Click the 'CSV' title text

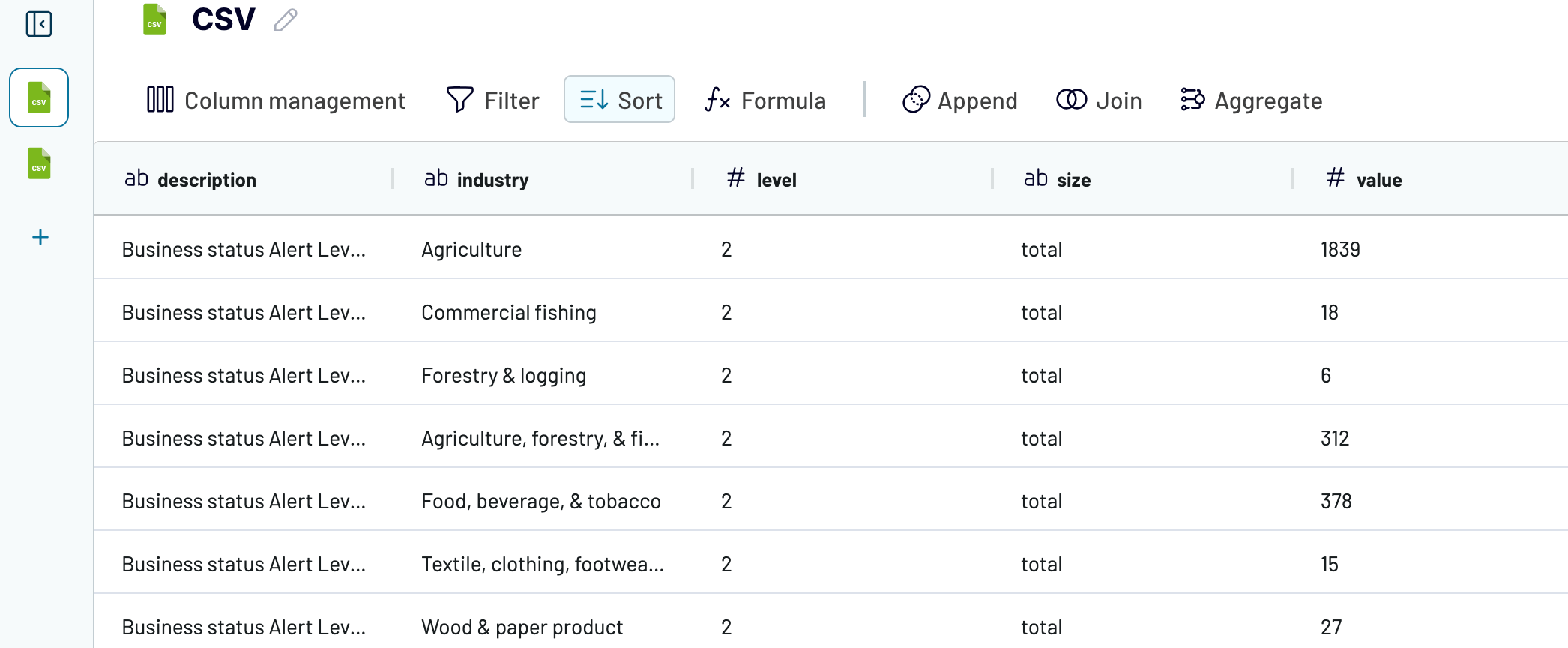coord(223,19)
